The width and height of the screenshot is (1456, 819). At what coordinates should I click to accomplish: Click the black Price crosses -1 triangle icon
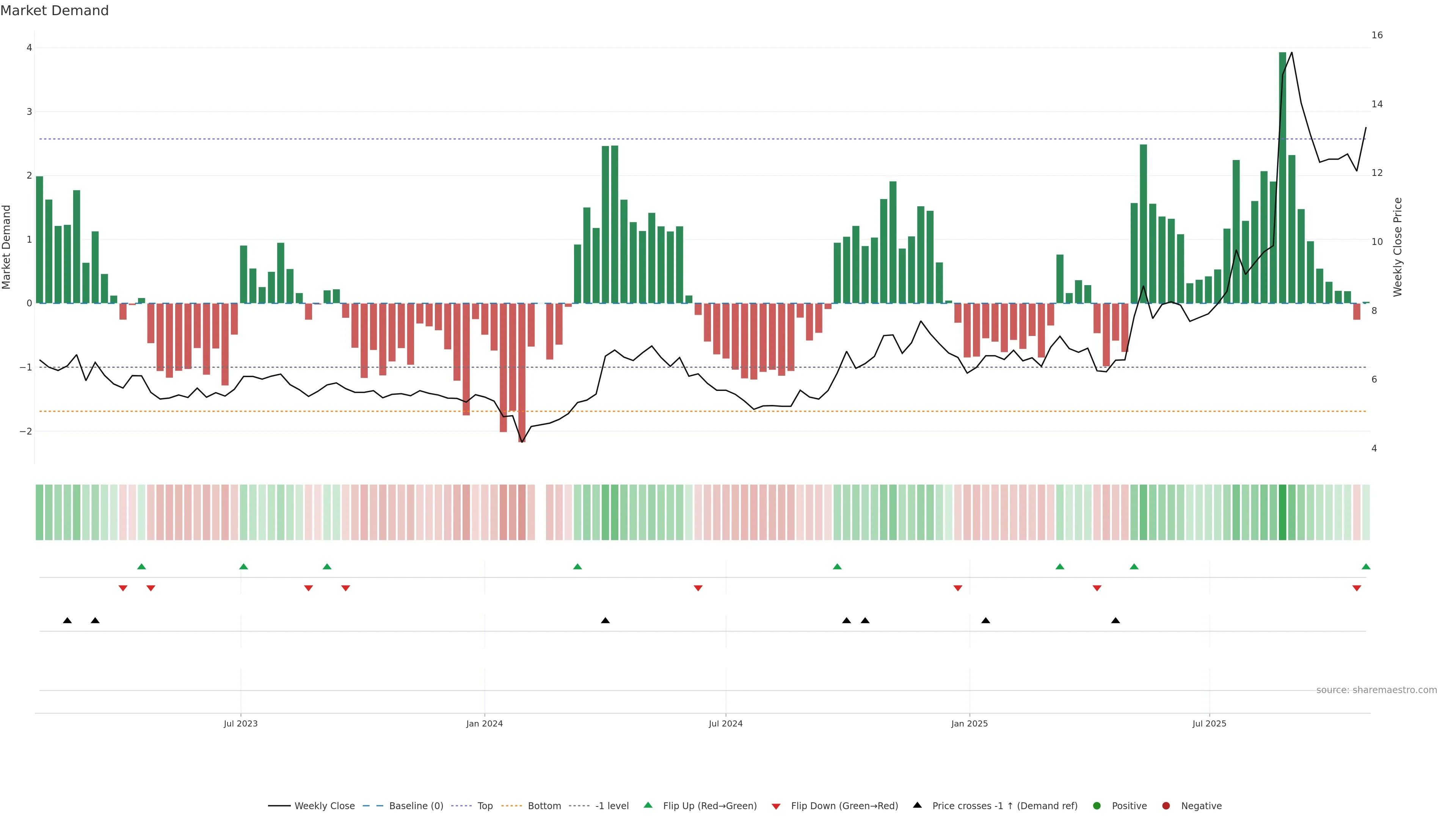click(x=917, y=805)
